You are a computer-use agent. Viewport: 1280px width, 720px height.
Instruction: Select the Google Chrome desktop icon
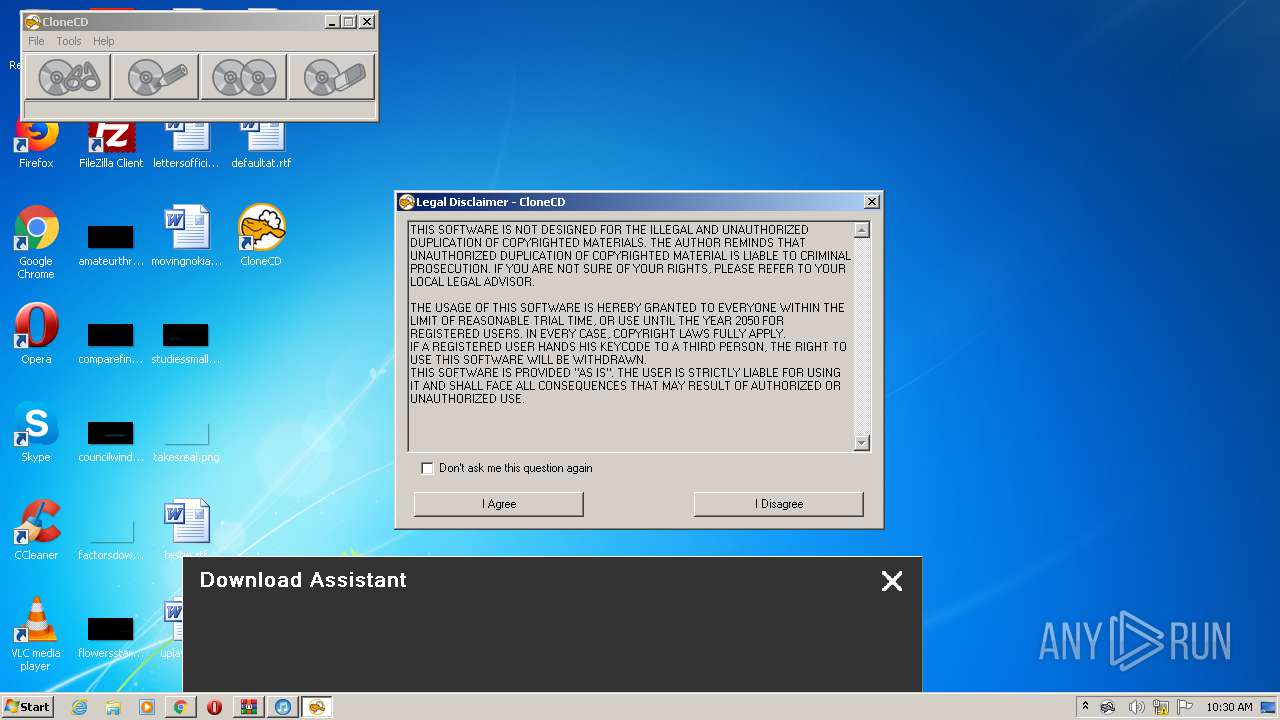pyautogui.click(x=36, y=242)
